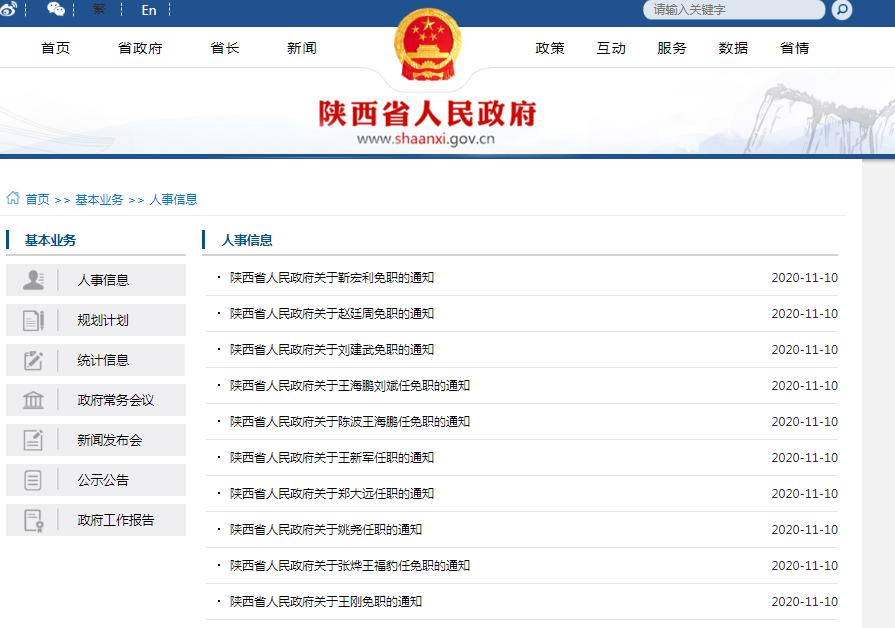
Task: Open 新闻 navigation item
Action: pyautogui.click(x=301, y=48)
